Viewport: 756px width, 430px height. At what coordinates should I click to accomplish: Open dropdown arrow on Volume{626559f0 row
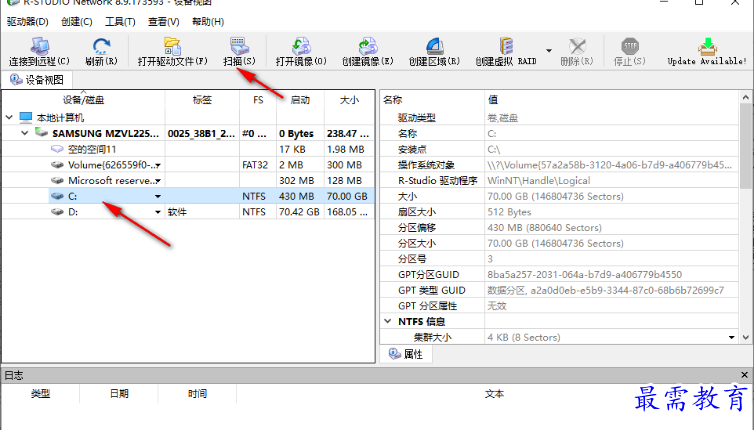(x=158, y=165)
